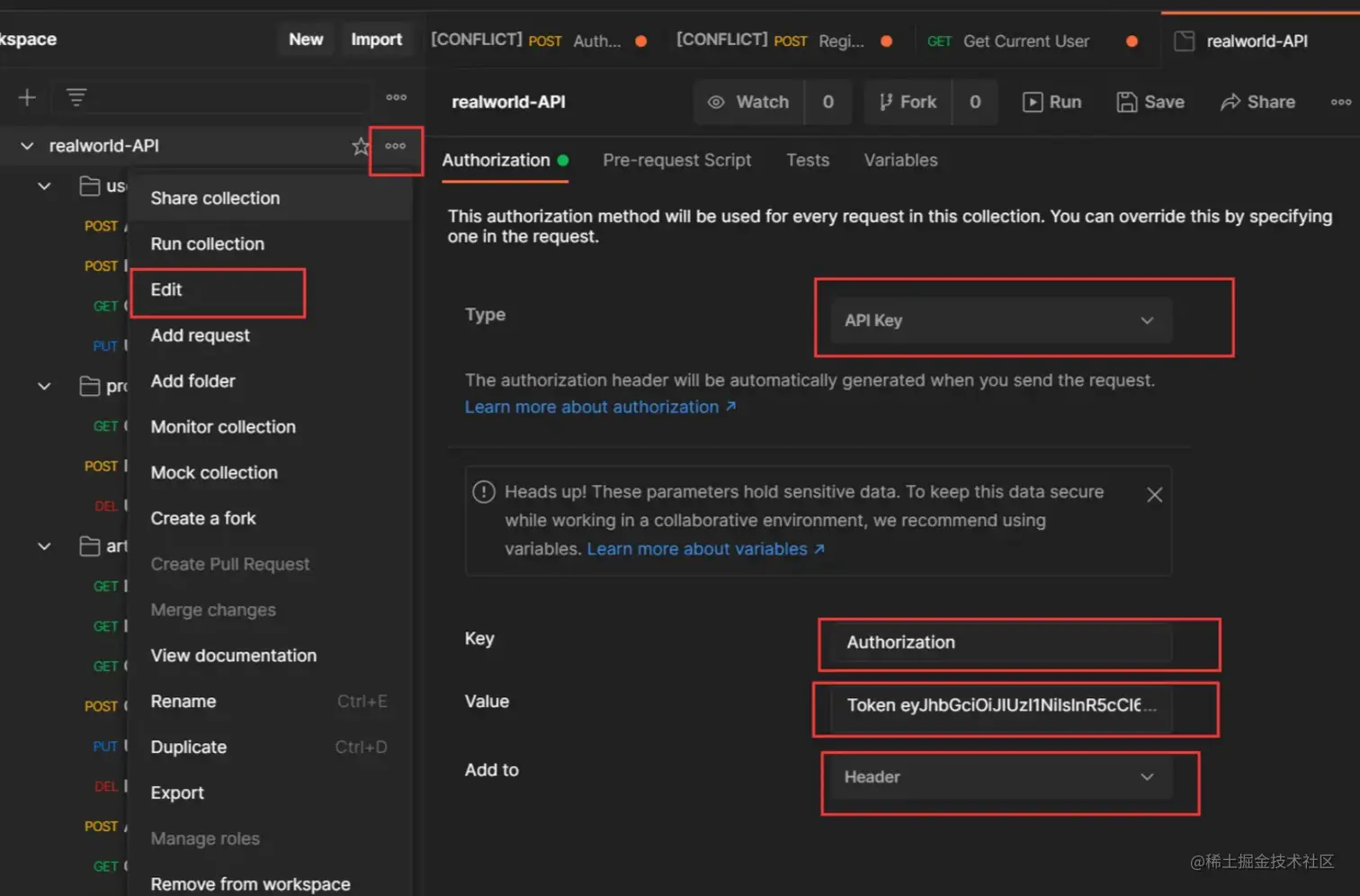Screen dimensions: 1360x896
Task: Click the Watch eye icon button
Action: (x=749, y=102)
